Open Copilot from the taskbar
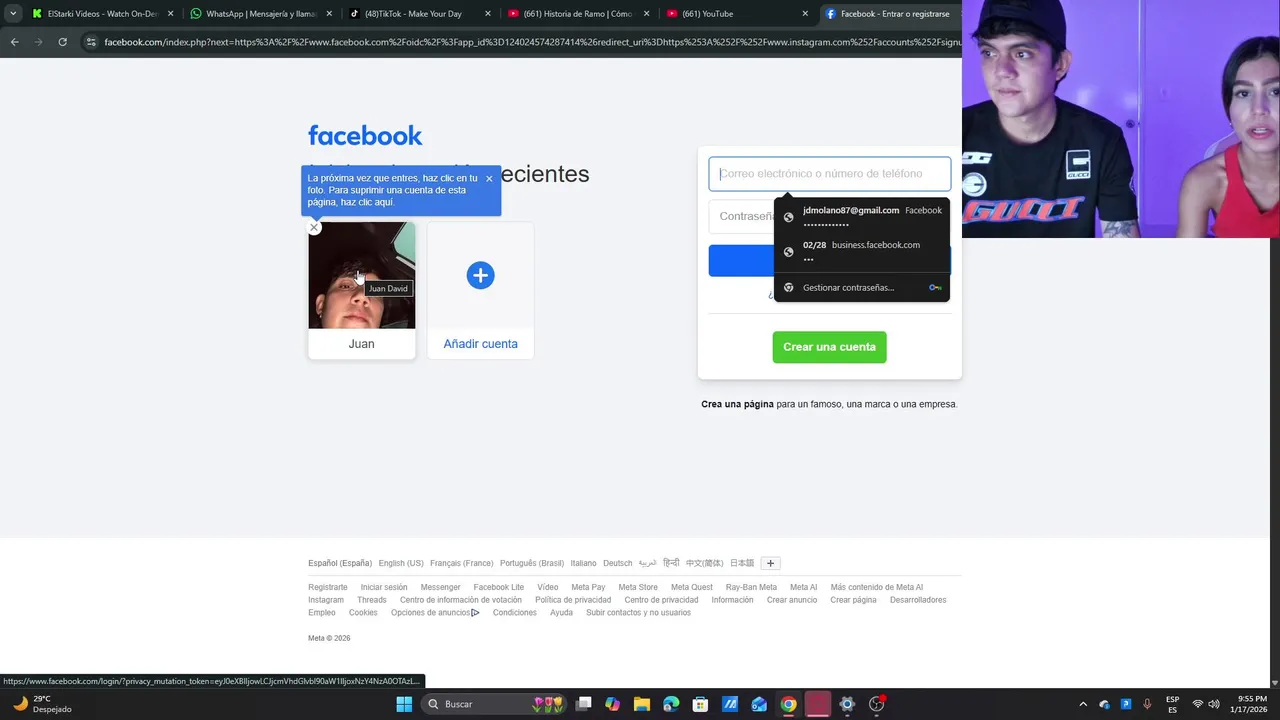The height and width of the screenshot is (720, 1280). [x=612, y=704]
